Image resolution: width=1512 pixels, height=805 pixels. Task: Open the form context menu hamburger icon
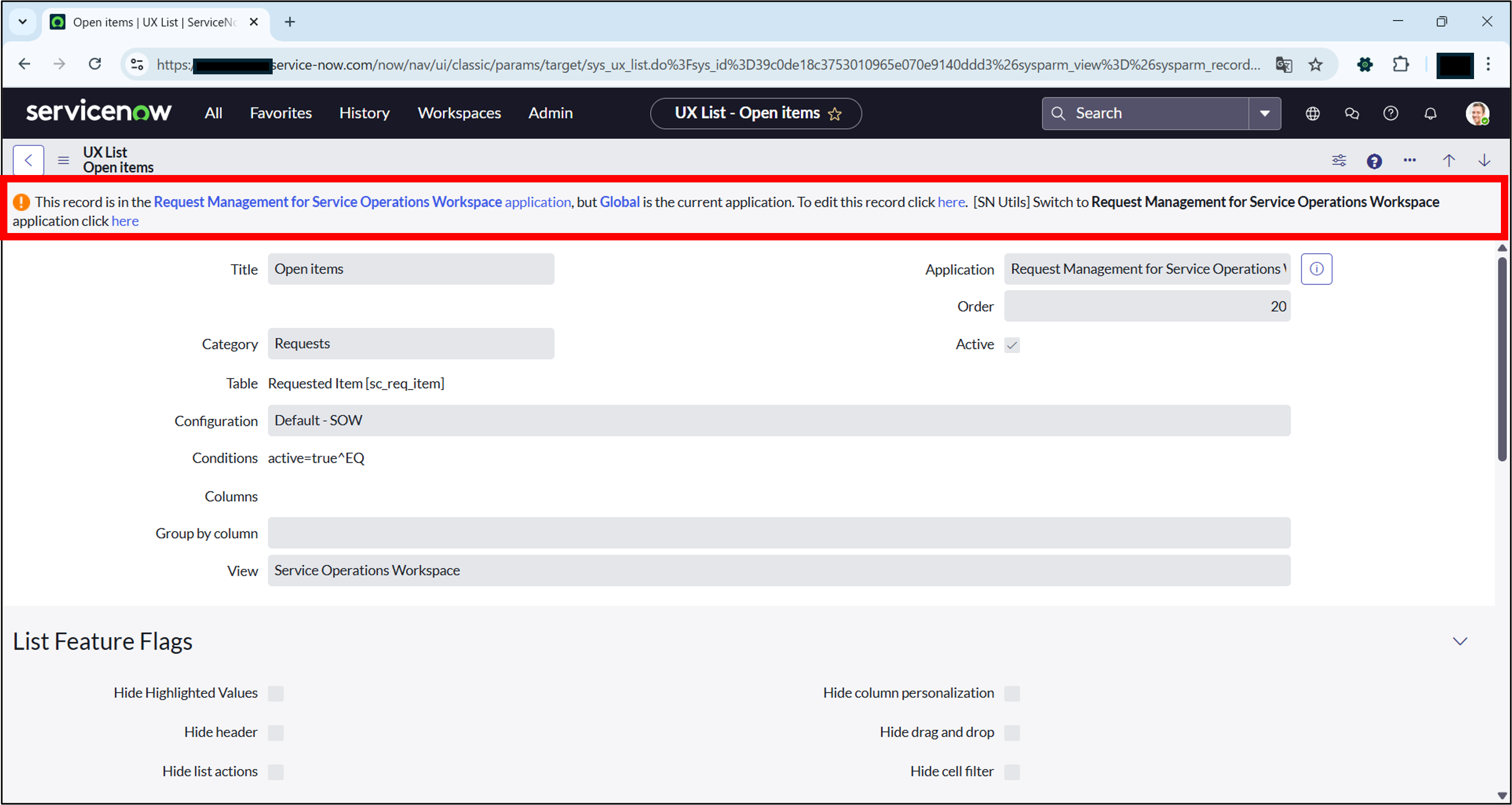tap(63, 160)
